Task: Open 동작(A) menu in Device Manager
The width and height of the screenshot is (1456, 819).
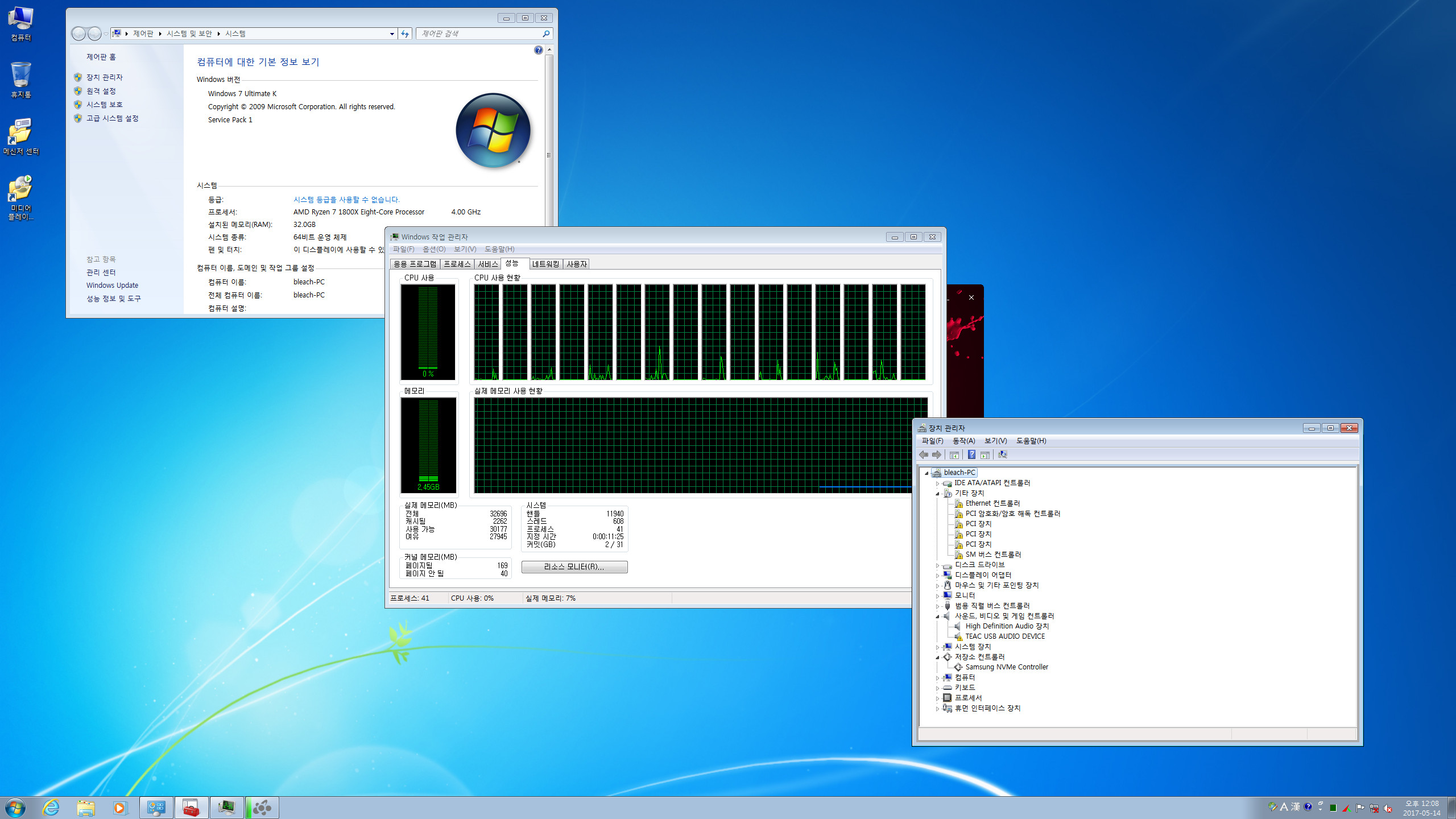Action: 963,441
